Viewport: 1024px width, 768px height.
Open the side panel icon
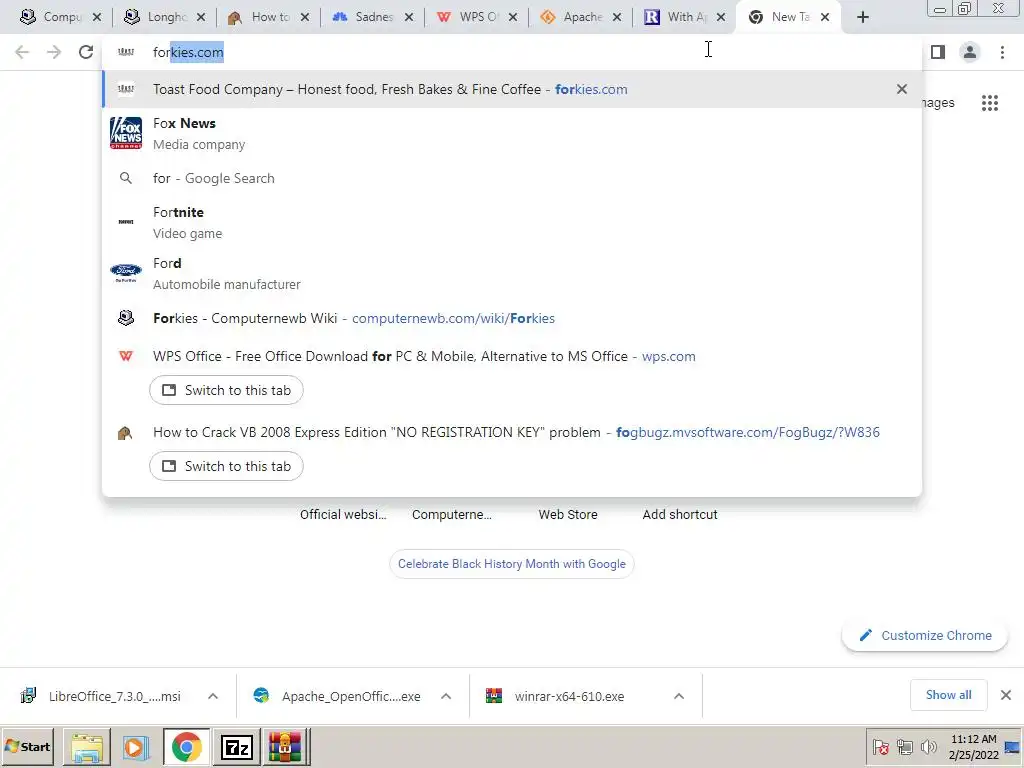938,52
